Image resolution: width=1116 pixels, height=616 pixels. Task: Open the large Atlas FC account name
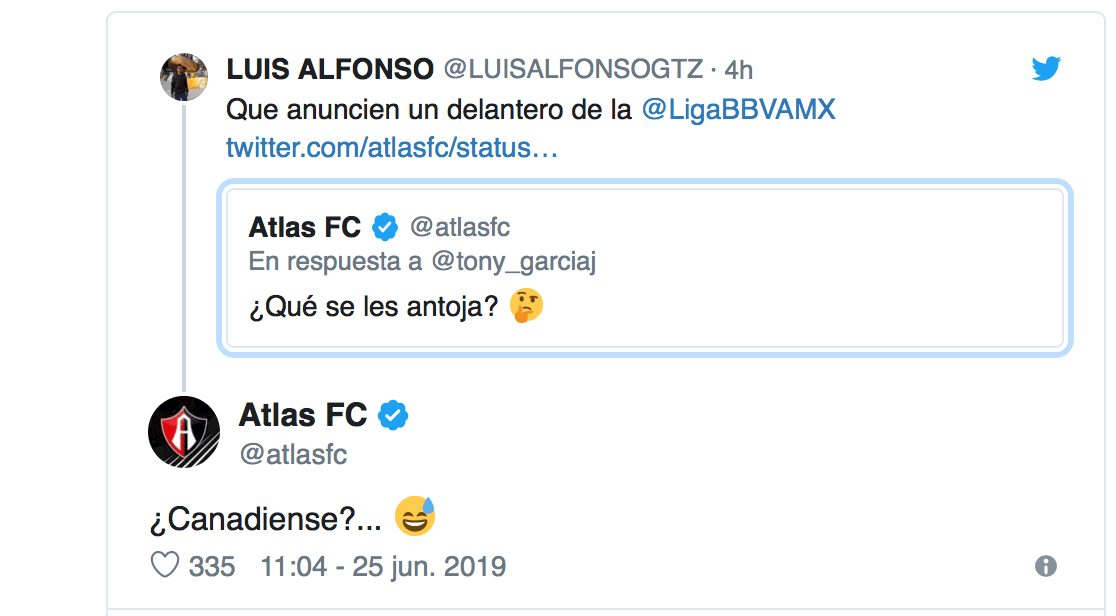point(303,415)
